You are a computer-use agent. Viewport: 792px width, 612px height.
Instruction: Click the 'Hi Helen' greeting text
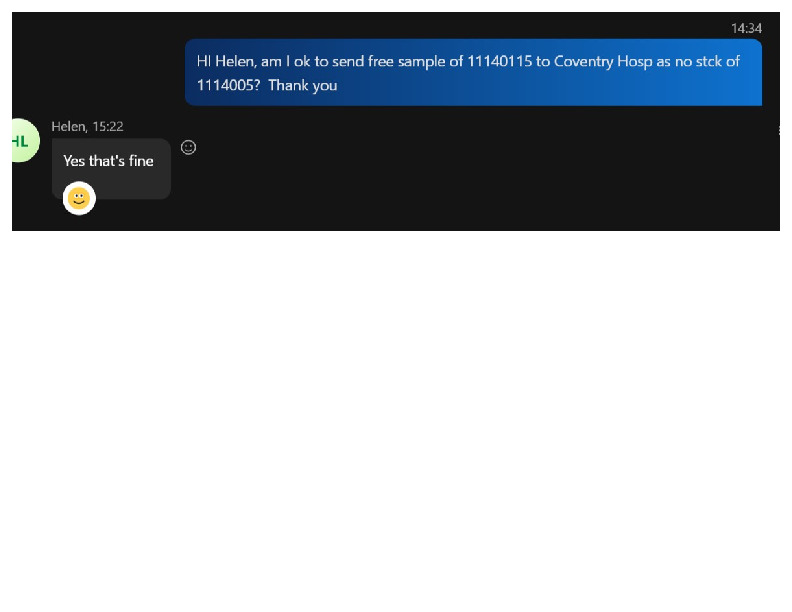pyautogui.click(x=226, y=61)
